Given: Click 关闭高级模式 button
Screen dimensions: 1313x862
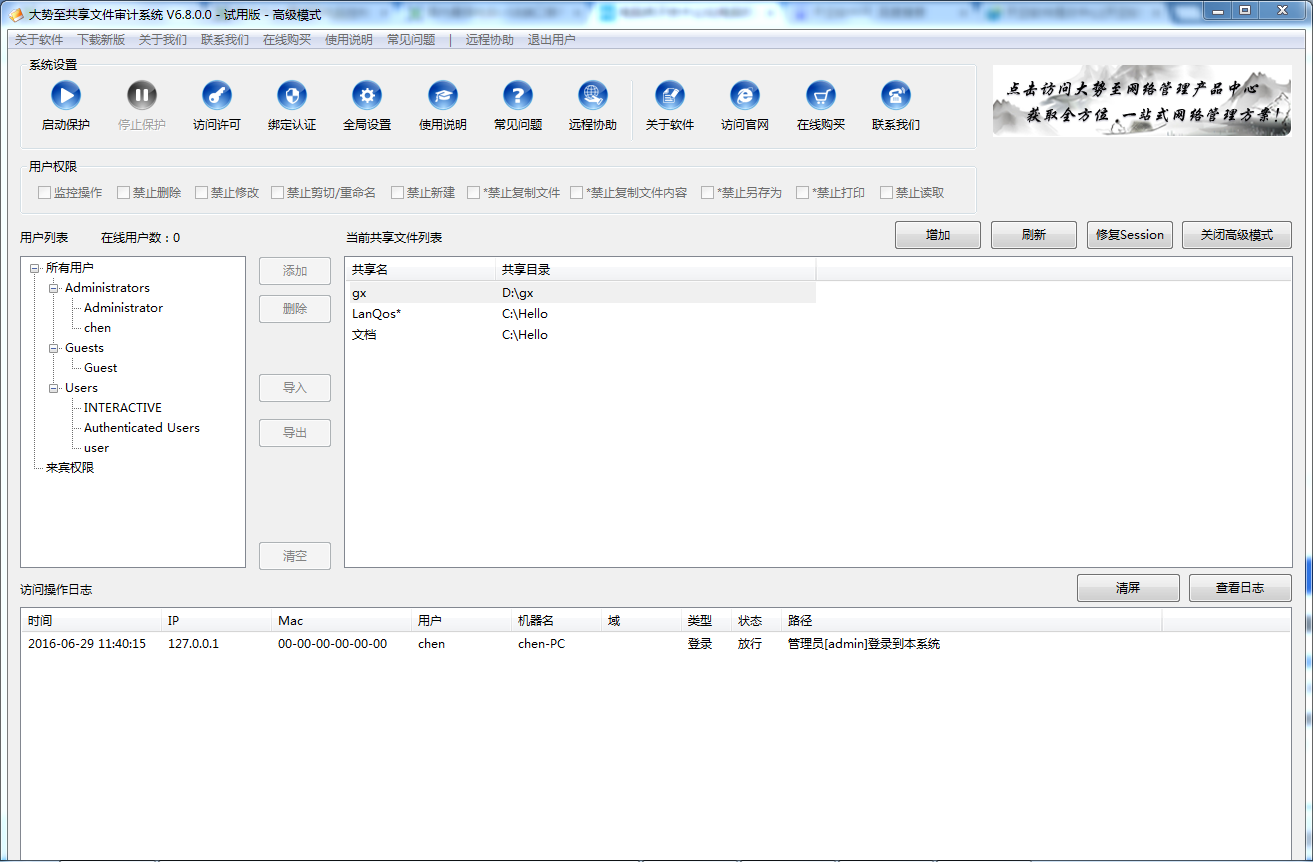Looking at the screenshot, I should (1237, 235).
